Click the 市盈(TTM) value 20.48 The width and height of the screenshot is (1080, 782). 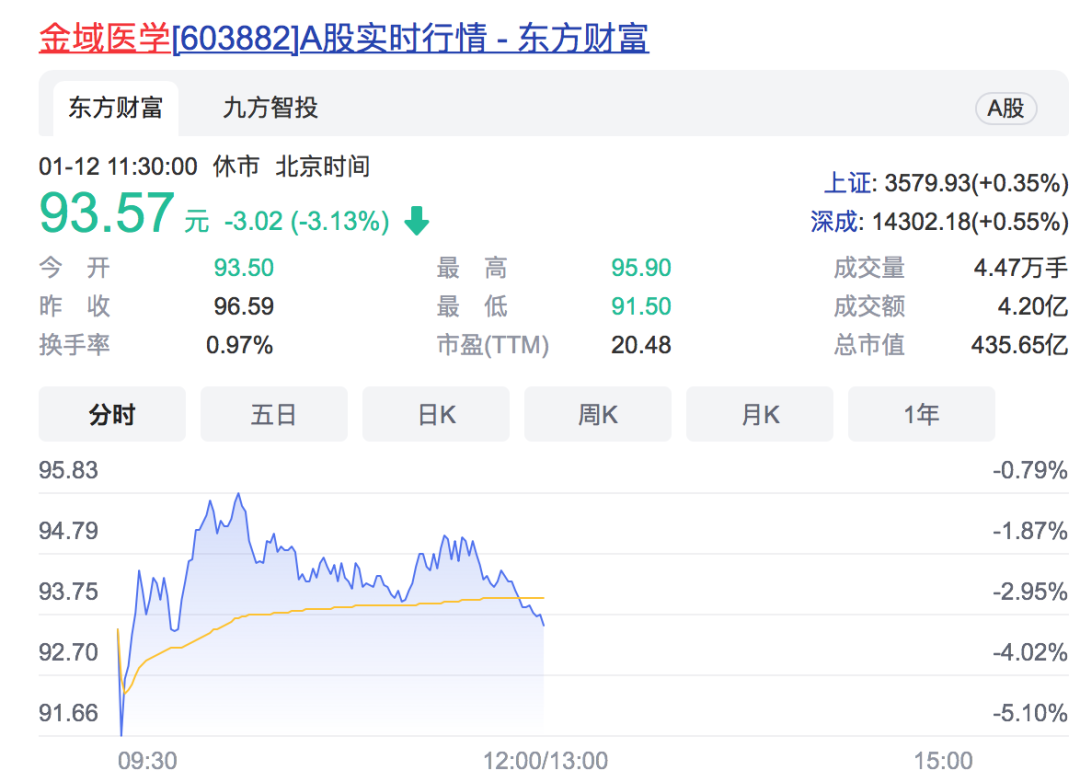pos(641,344)
